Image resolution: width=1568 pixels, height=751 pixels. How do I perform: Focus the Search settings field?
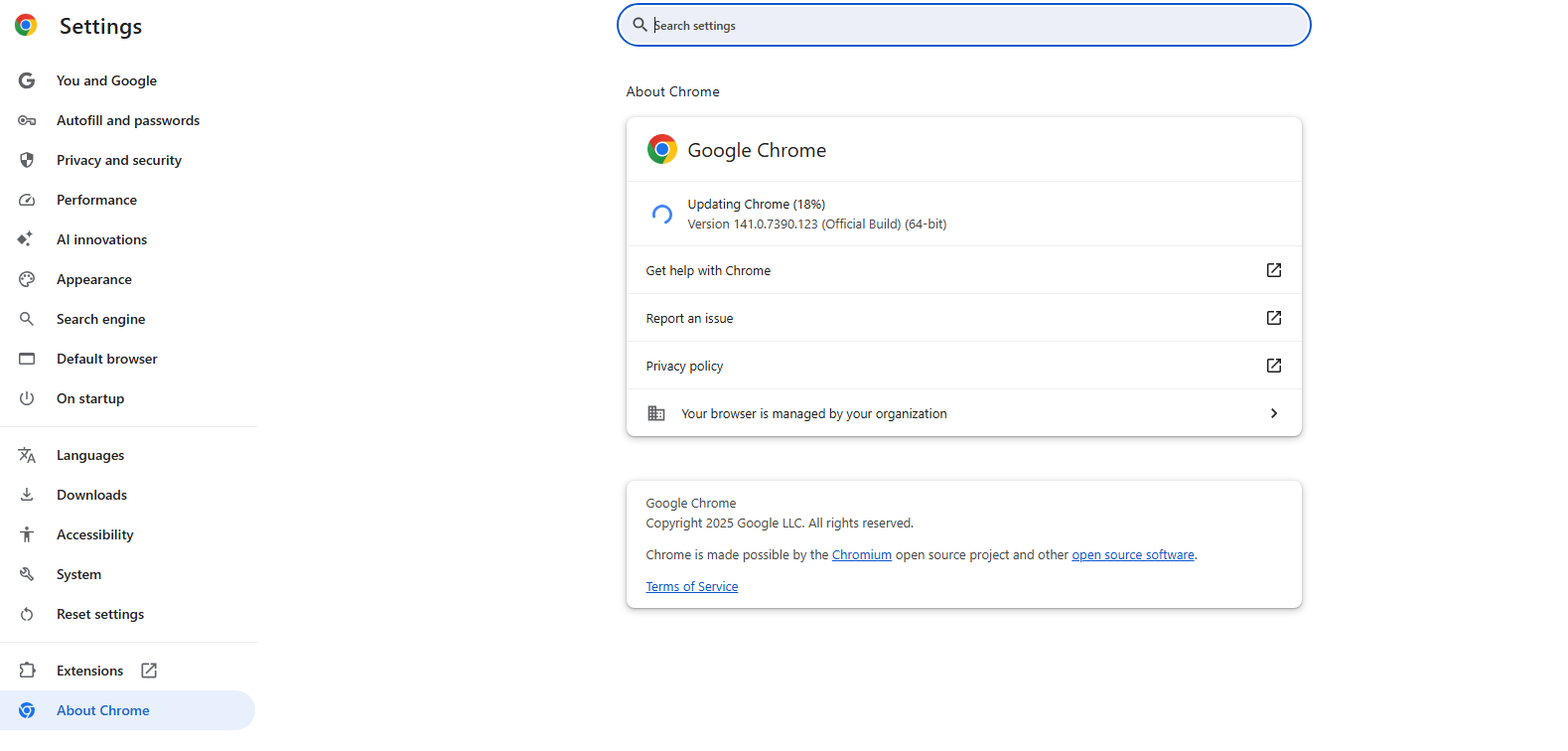pos(963,25)
